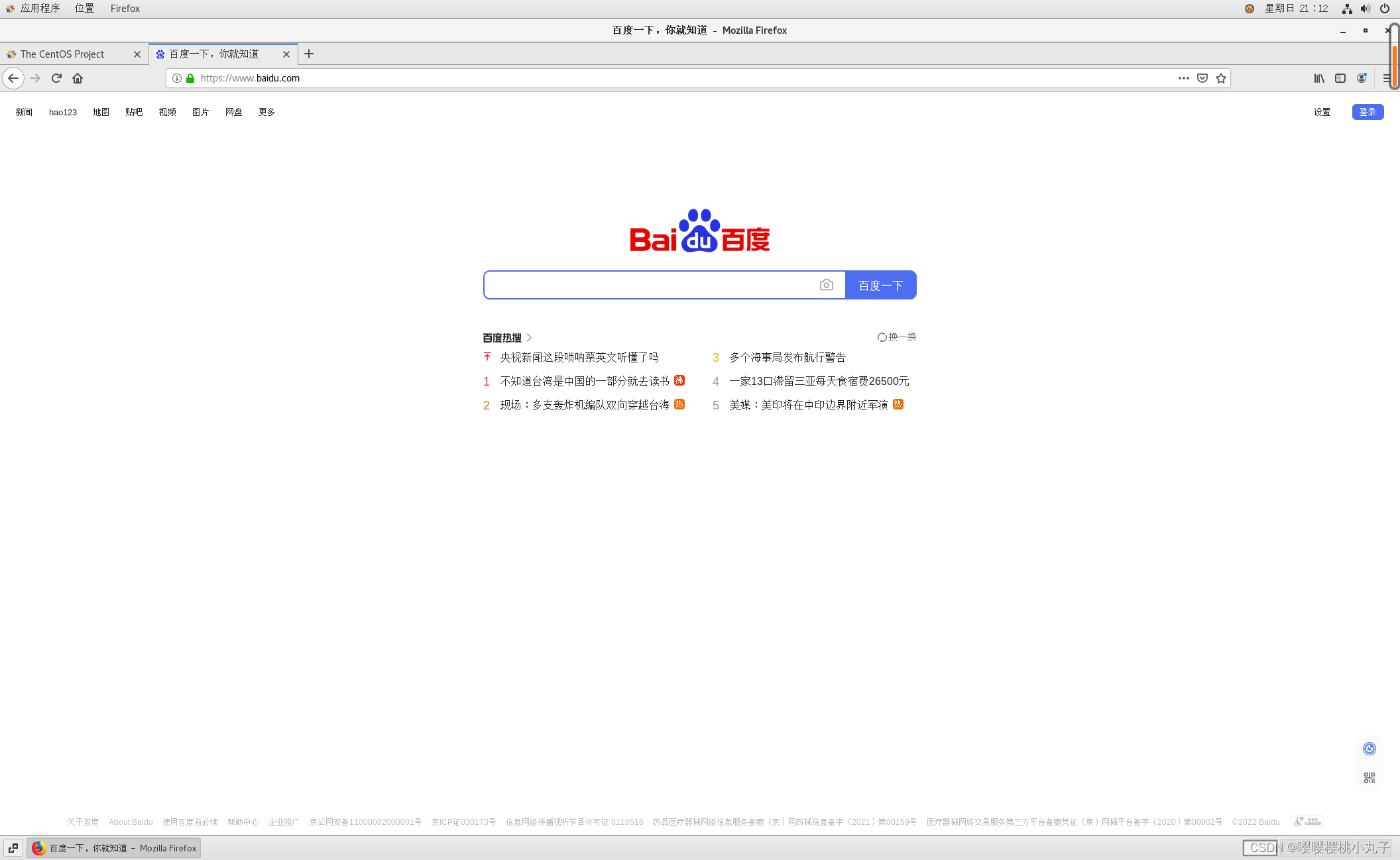Bookmark this page with the star icon

[1221, 78]
